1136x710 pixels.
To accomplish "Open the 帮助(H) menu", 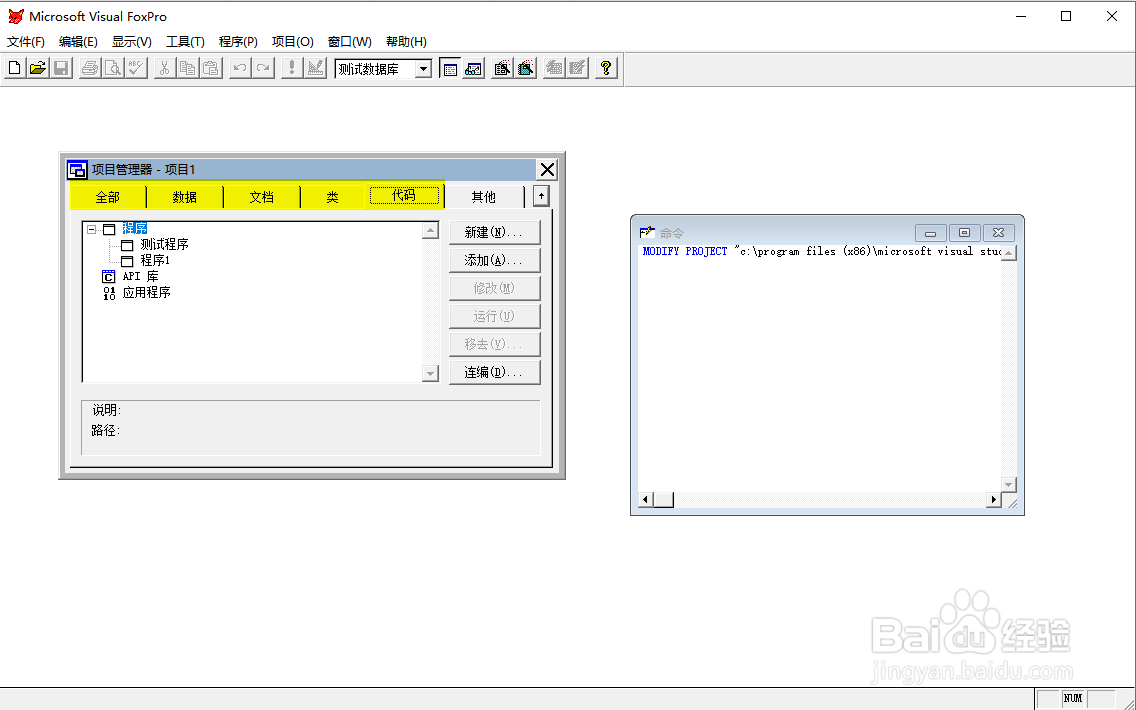I will (x=406, y=41).
